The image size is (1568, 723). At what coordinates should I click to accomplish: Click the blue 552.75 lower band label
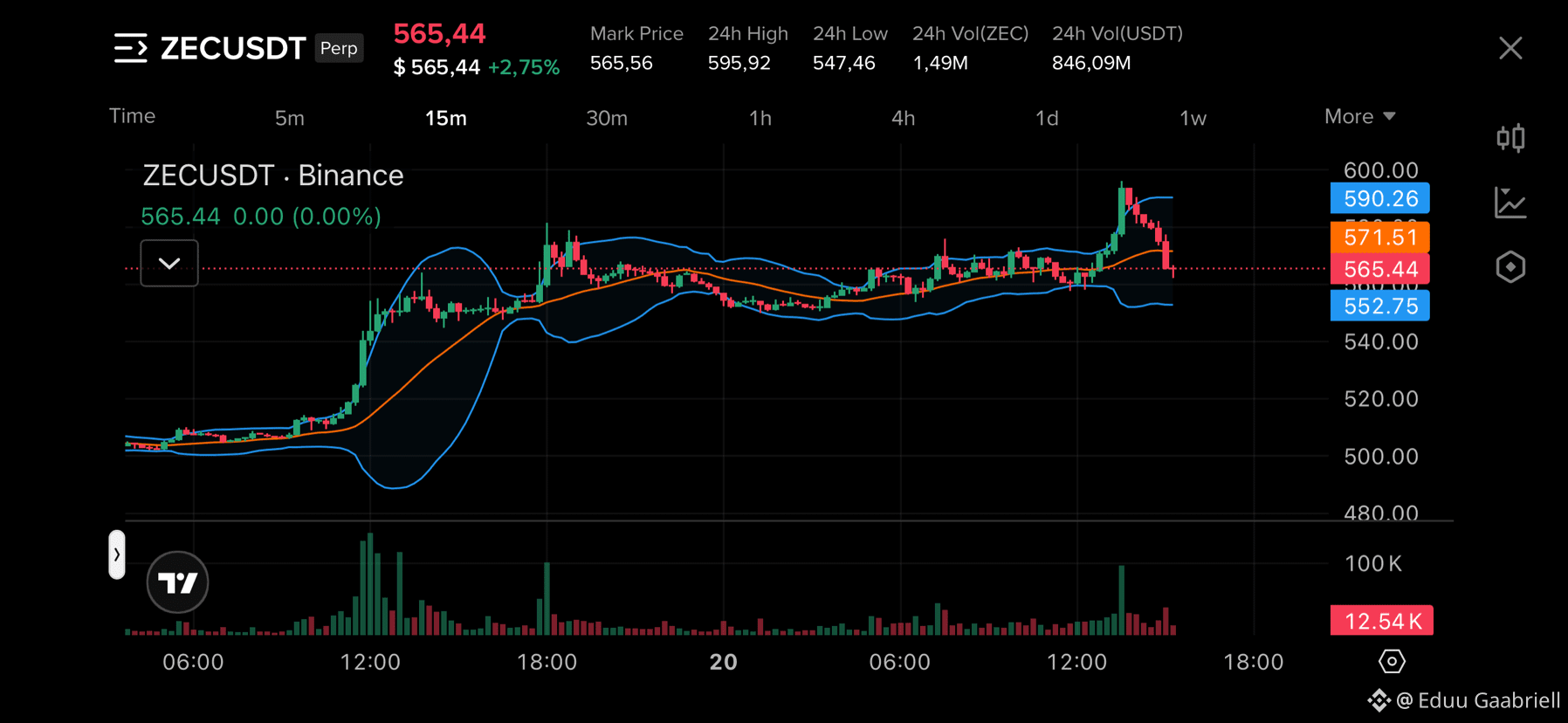coord(1380,306)
